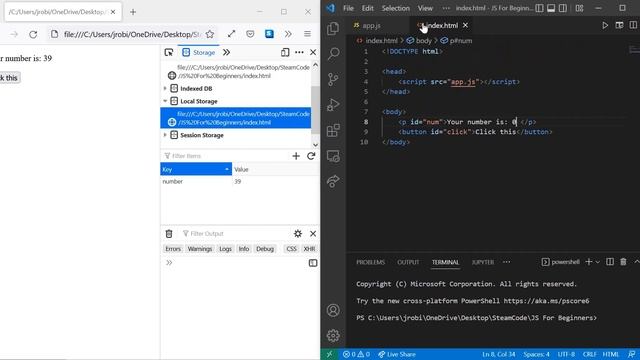The image size is (640, 360).
Task: Bookmark this page with the star
Action: 210,34
